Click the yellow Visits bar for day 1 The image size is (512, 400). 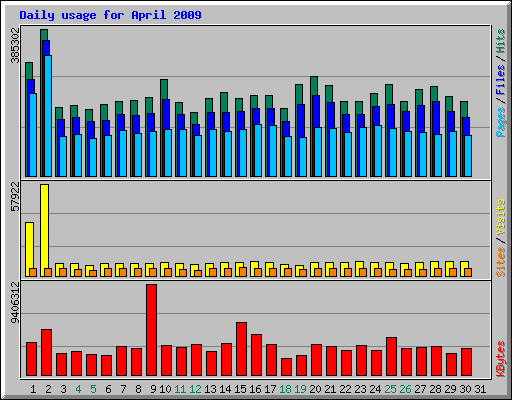29,249
